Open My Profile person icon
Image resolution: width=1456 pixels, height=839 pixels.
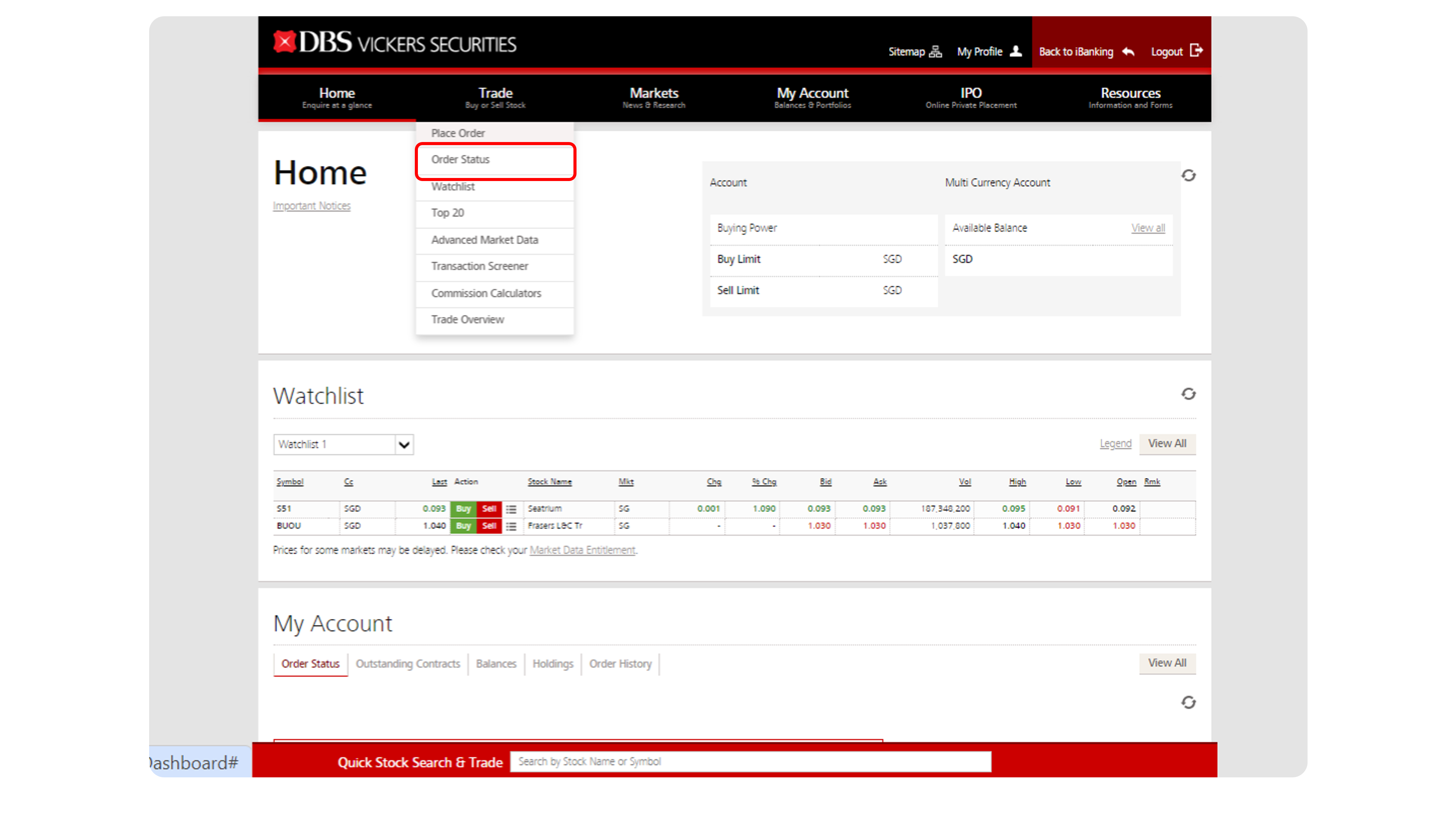tap(1016, 51)
